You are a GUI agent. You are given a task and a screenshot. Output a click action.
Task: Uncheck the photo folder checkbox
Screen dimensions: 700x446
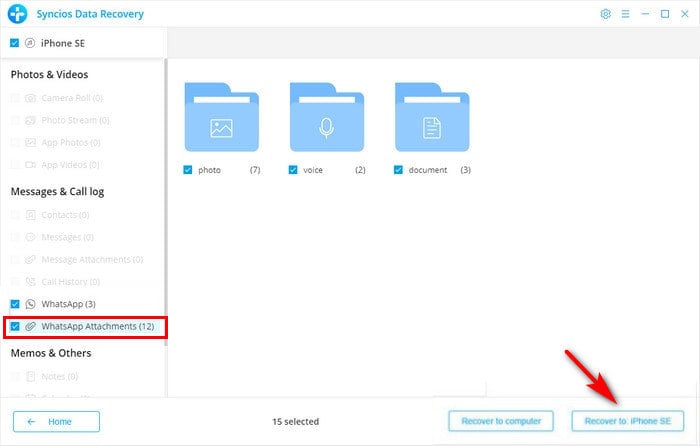[x=188, y=170]
